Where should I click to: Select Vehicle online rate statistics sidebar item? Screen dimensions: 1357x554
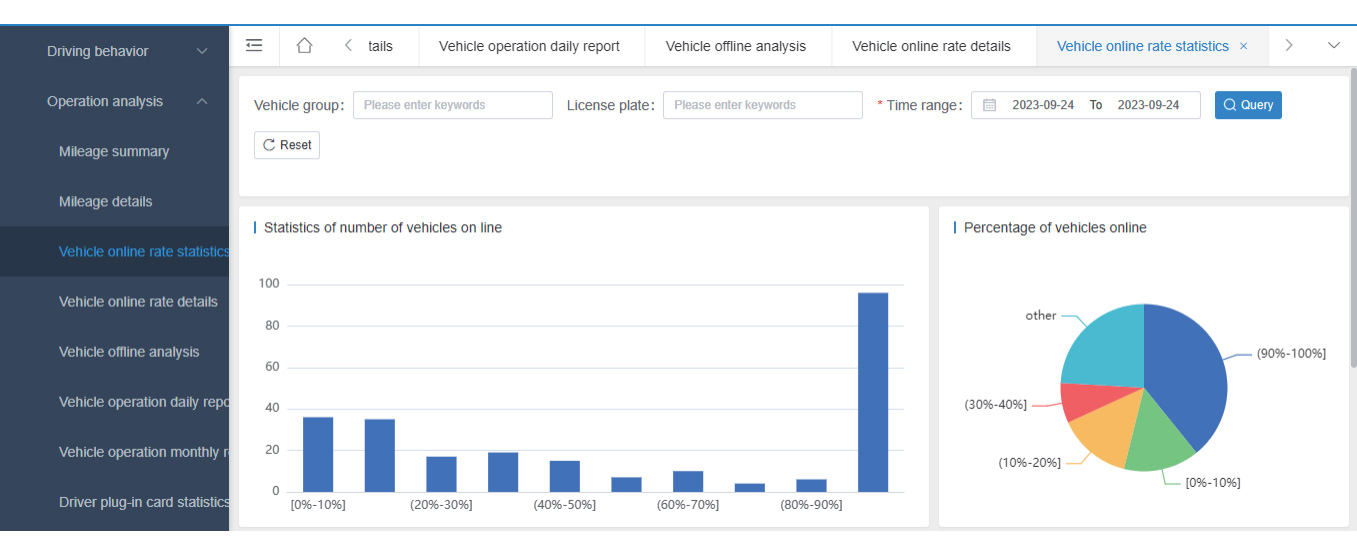click(x=114, y=251)
